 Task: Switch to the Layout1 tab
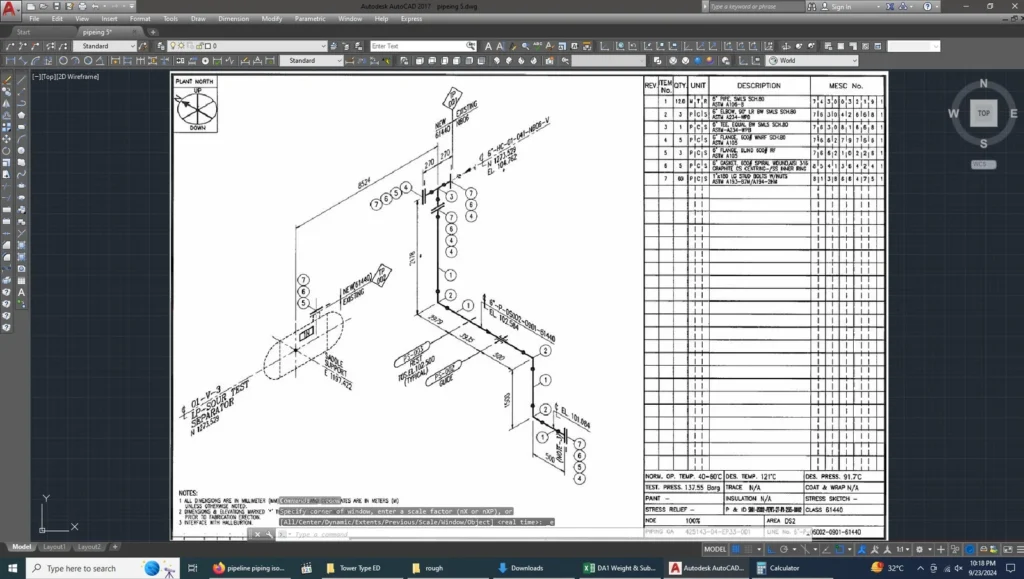coord(54,547)
